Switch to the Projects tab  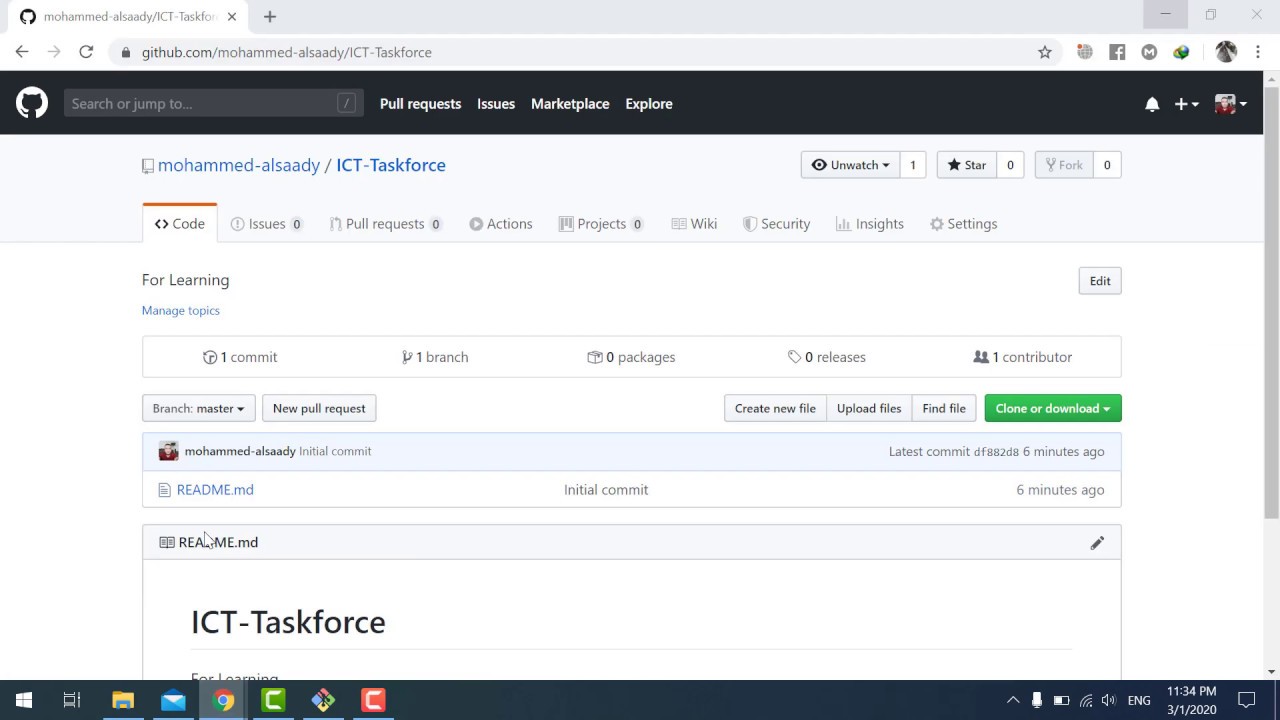coord(601,224)
